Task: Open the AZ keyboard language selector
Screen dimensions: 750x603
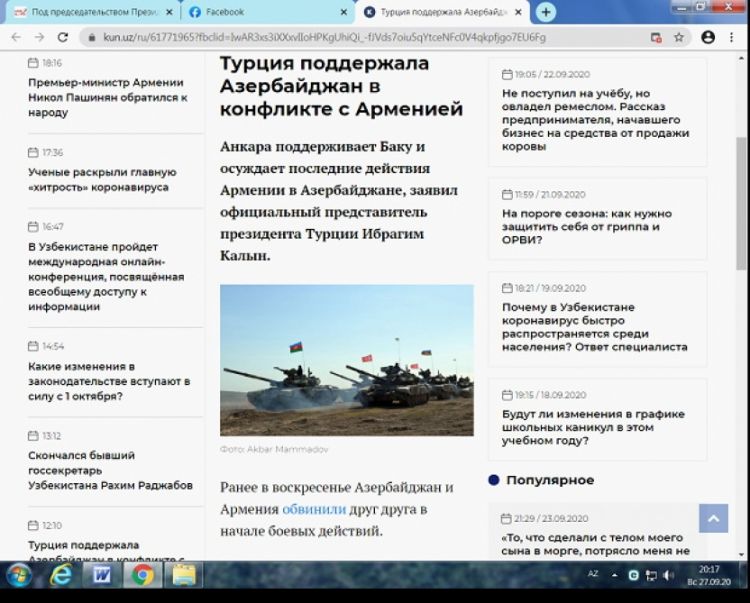Action: [x=593, y=575]
